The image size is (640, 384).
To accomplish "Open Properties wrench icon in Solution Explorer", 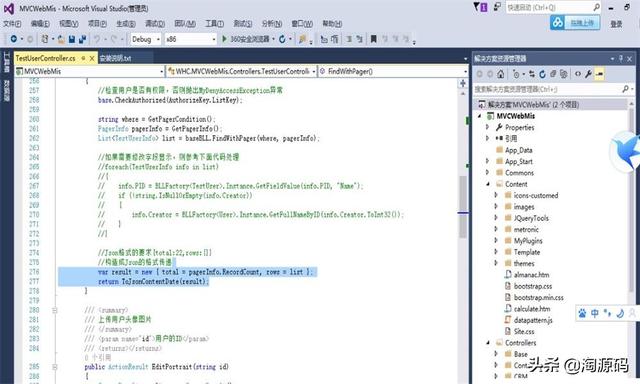I will (x=588, y=74).
